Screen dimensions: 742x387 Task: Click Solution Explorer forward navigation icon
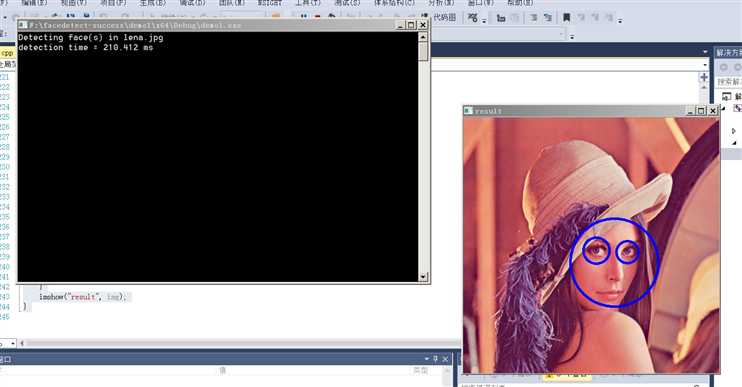(737, 67)
